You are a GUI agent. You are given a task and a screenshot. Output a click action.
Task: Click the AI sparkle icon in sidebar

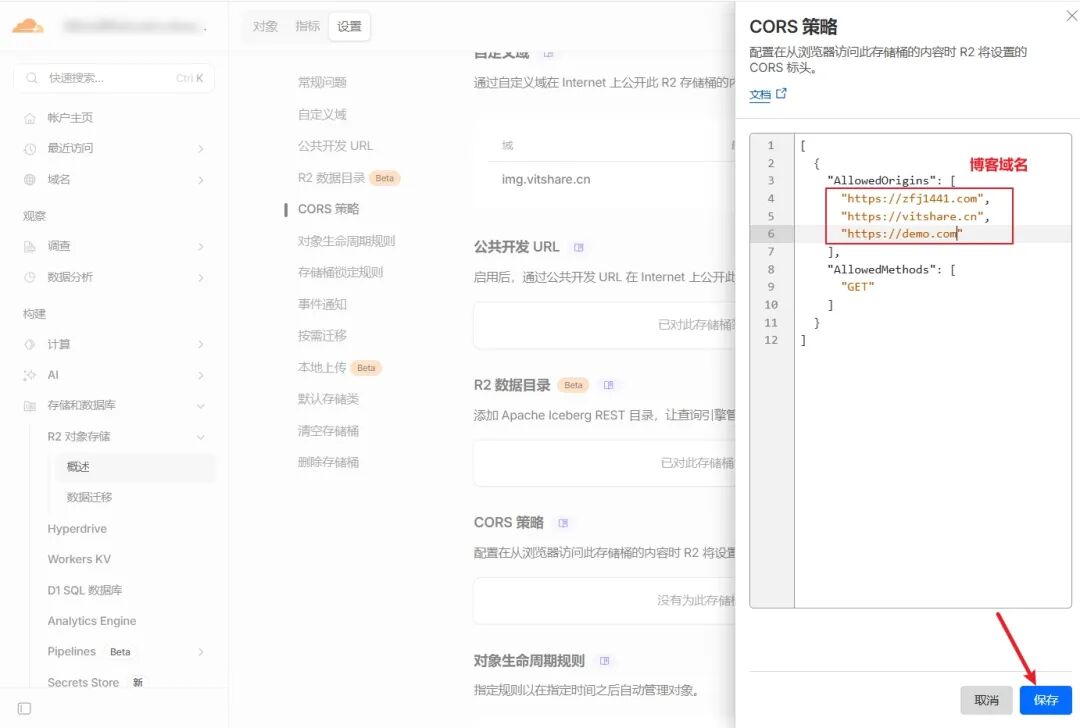point(30,375)
